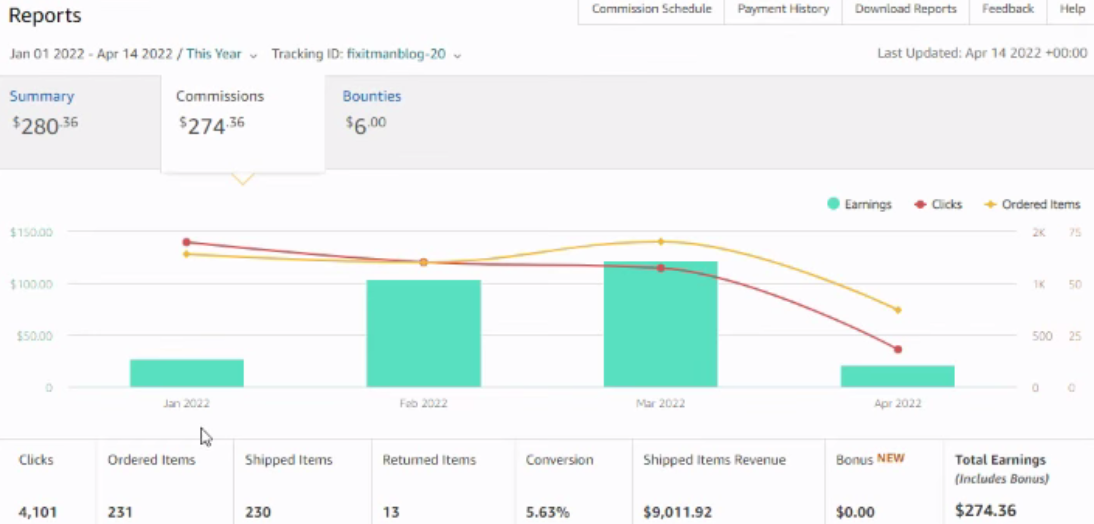Click the Shipped Items column header
Image resolution: width=1094 pixels, height=524 pixels.
pyautogui.click(x=289, y=460)
